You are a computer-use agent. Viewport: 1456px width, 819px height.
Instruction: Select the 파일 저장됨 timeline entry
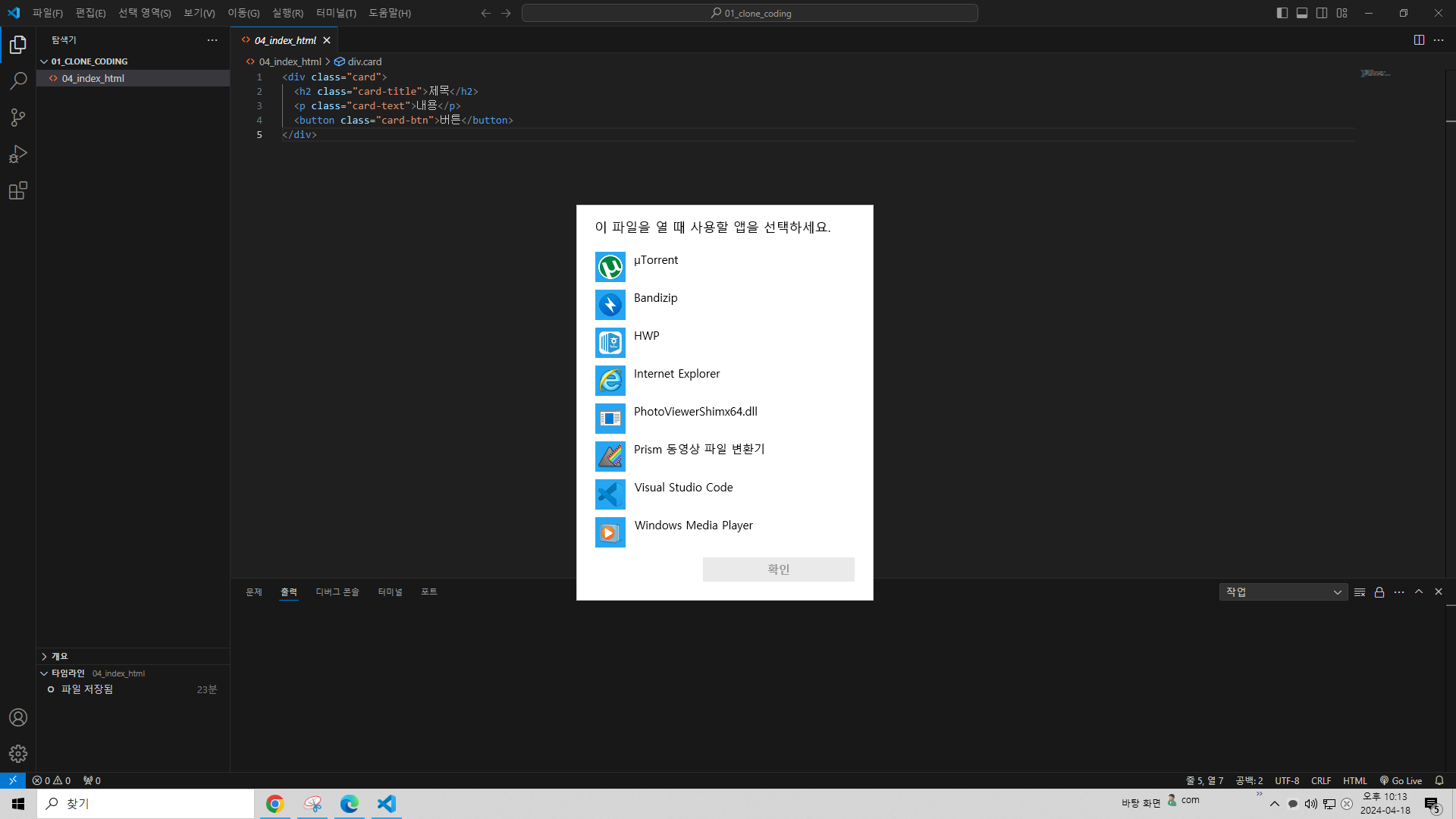[133, 689]
